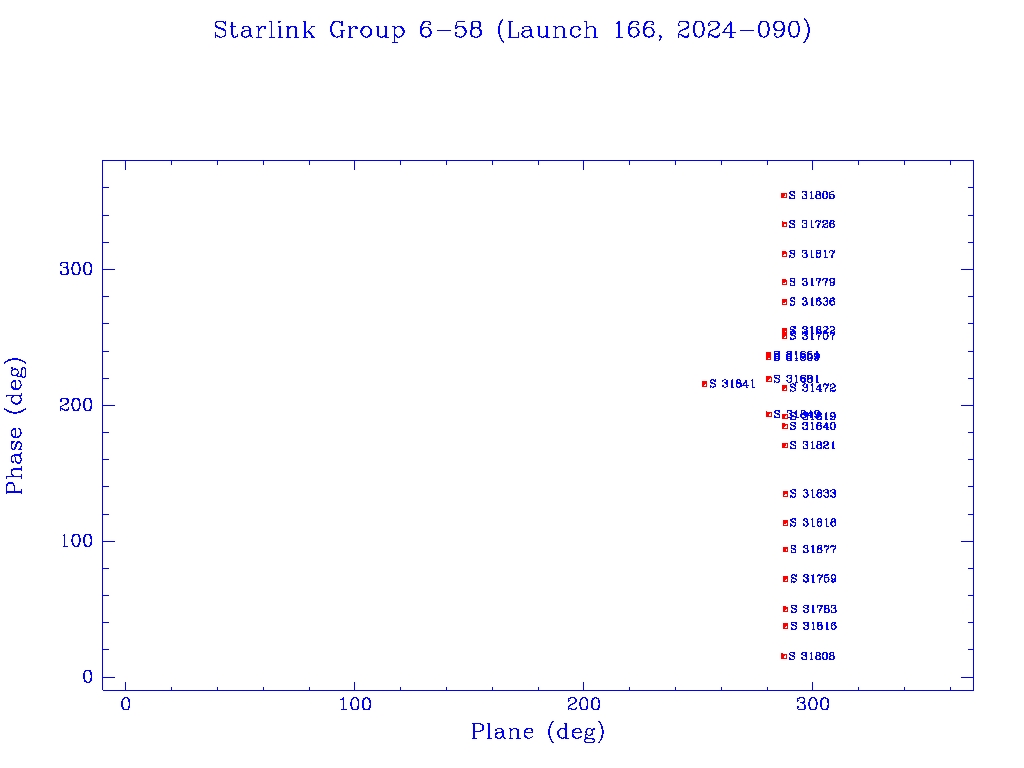Select the 100 tick label on Phase axis
The width and height of the screenshot is (1024, 768).
(x=76, y=541)
